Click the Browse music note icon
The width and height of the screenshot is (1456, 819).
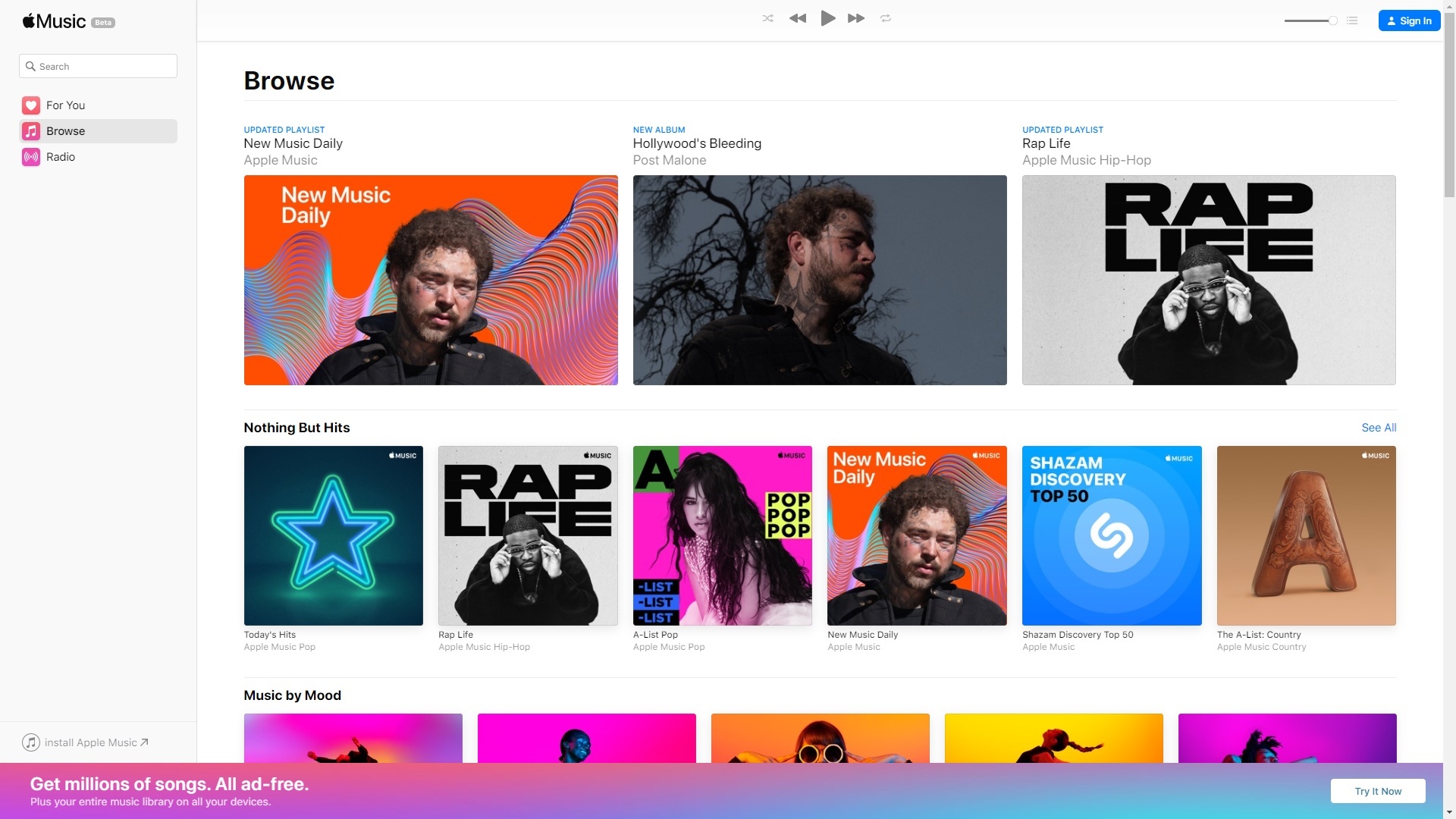tap(30, 130)
